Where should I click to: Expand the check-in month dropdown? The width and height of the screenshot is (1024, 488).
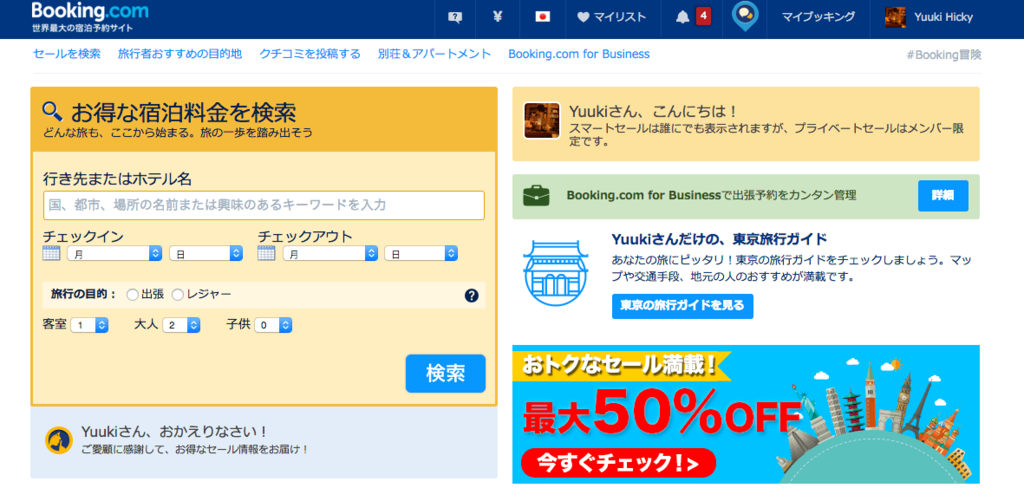pyautogui.click(x=114, y=253)
